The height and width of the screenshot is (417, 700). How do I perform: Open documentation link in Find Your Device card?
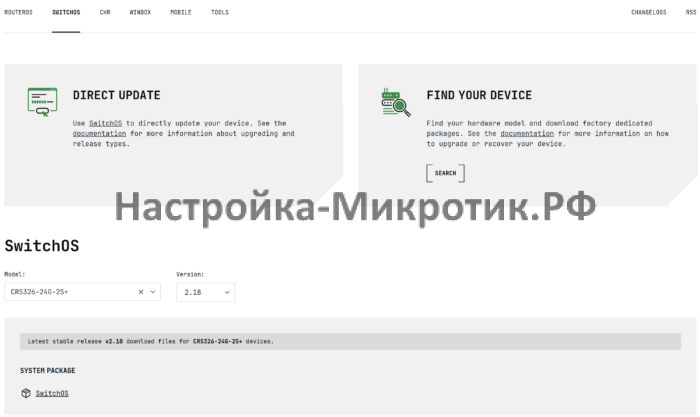click(527, 133)
